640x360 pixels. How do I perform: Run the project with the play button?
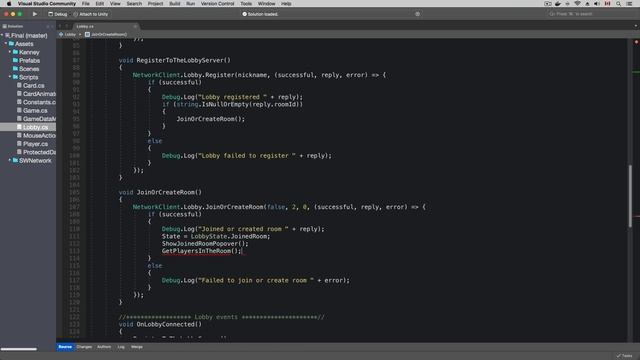[35, 14]
